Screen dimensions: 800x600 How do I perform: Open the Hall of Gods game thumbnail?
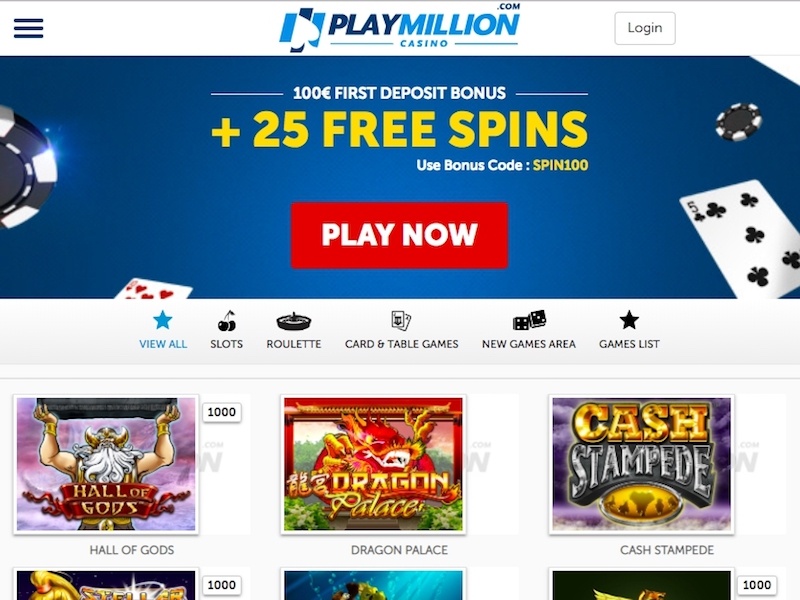106,464
